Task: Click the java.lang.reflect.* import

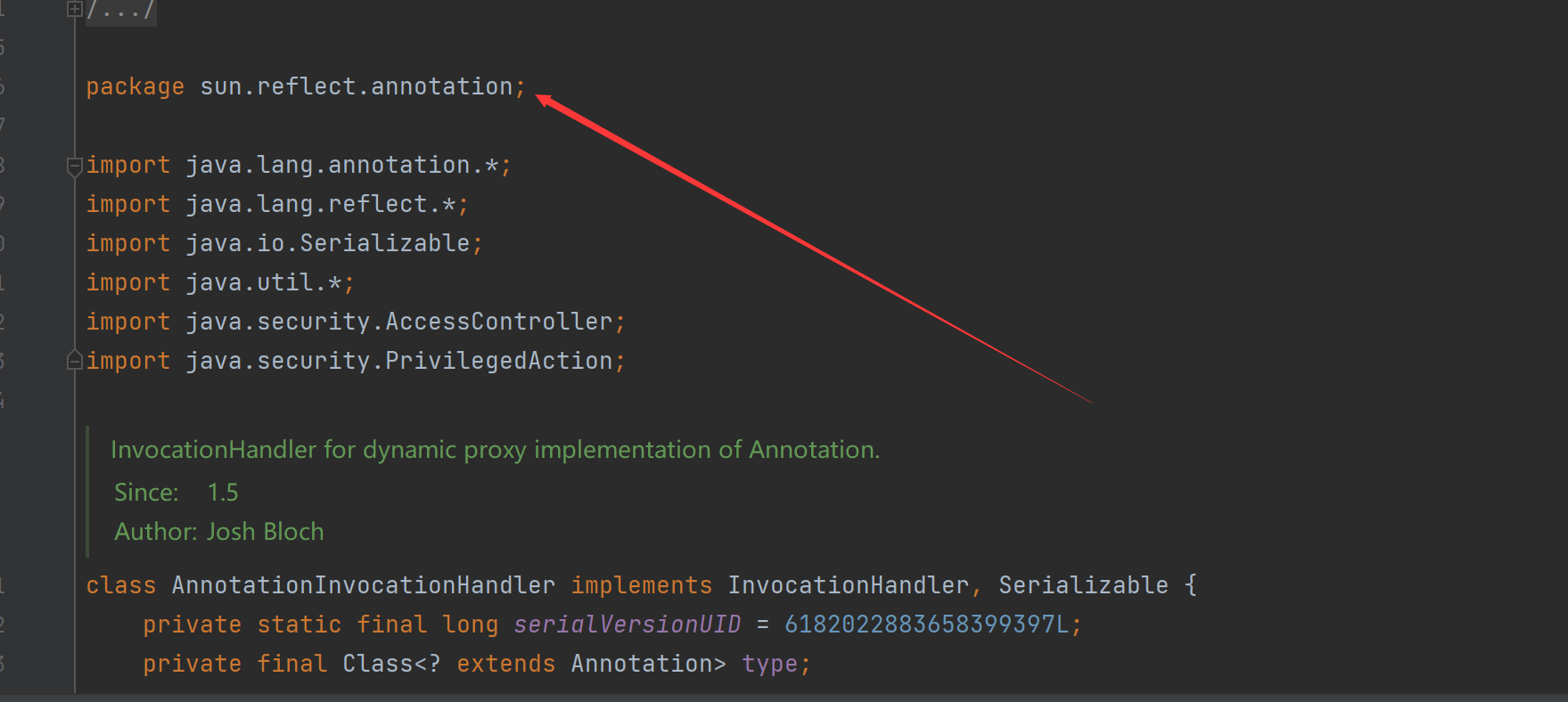Action: tap(321, 204)
